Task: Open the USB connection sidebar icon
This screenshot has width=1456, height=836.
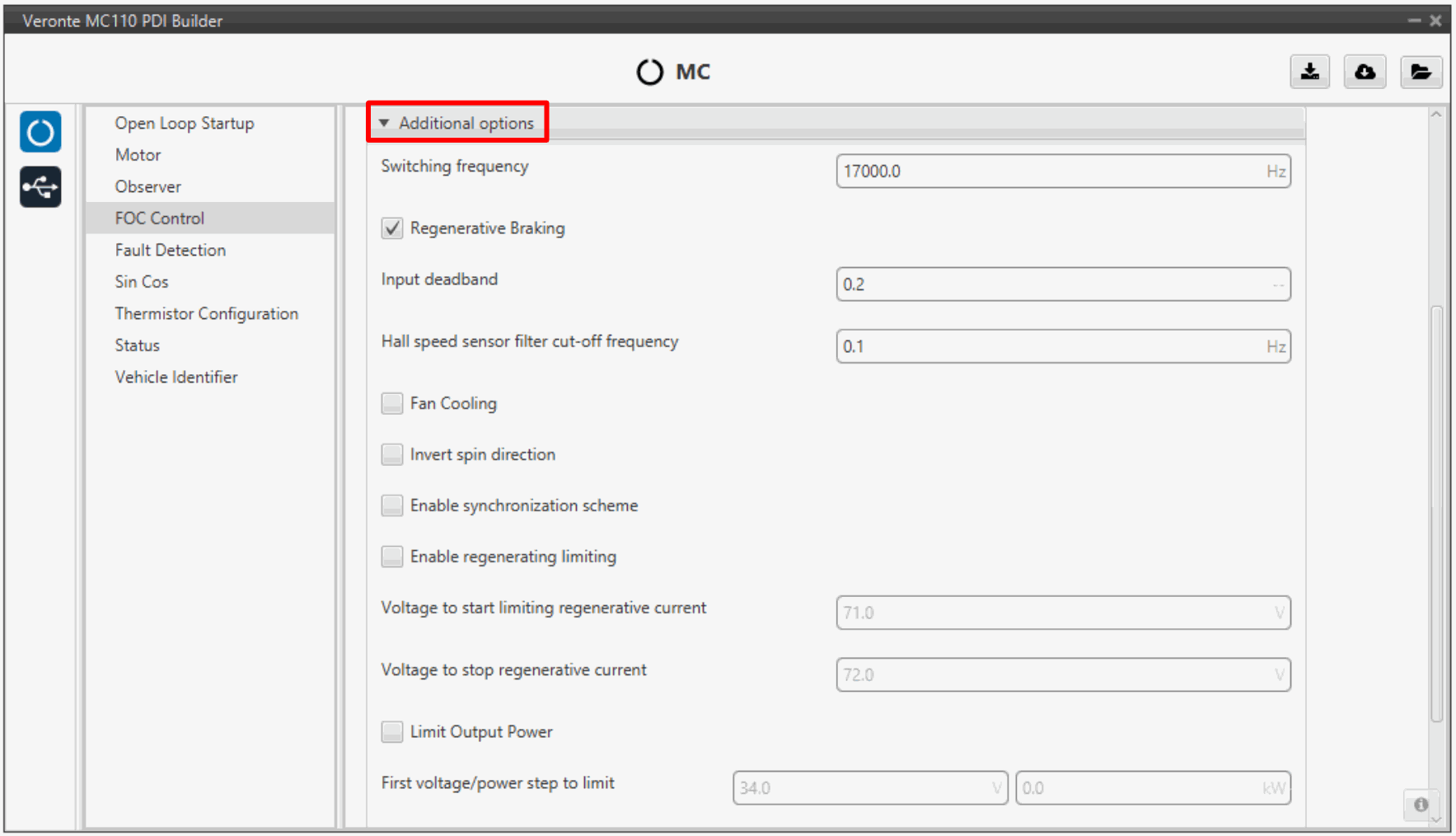Action: tap(40, 187)
